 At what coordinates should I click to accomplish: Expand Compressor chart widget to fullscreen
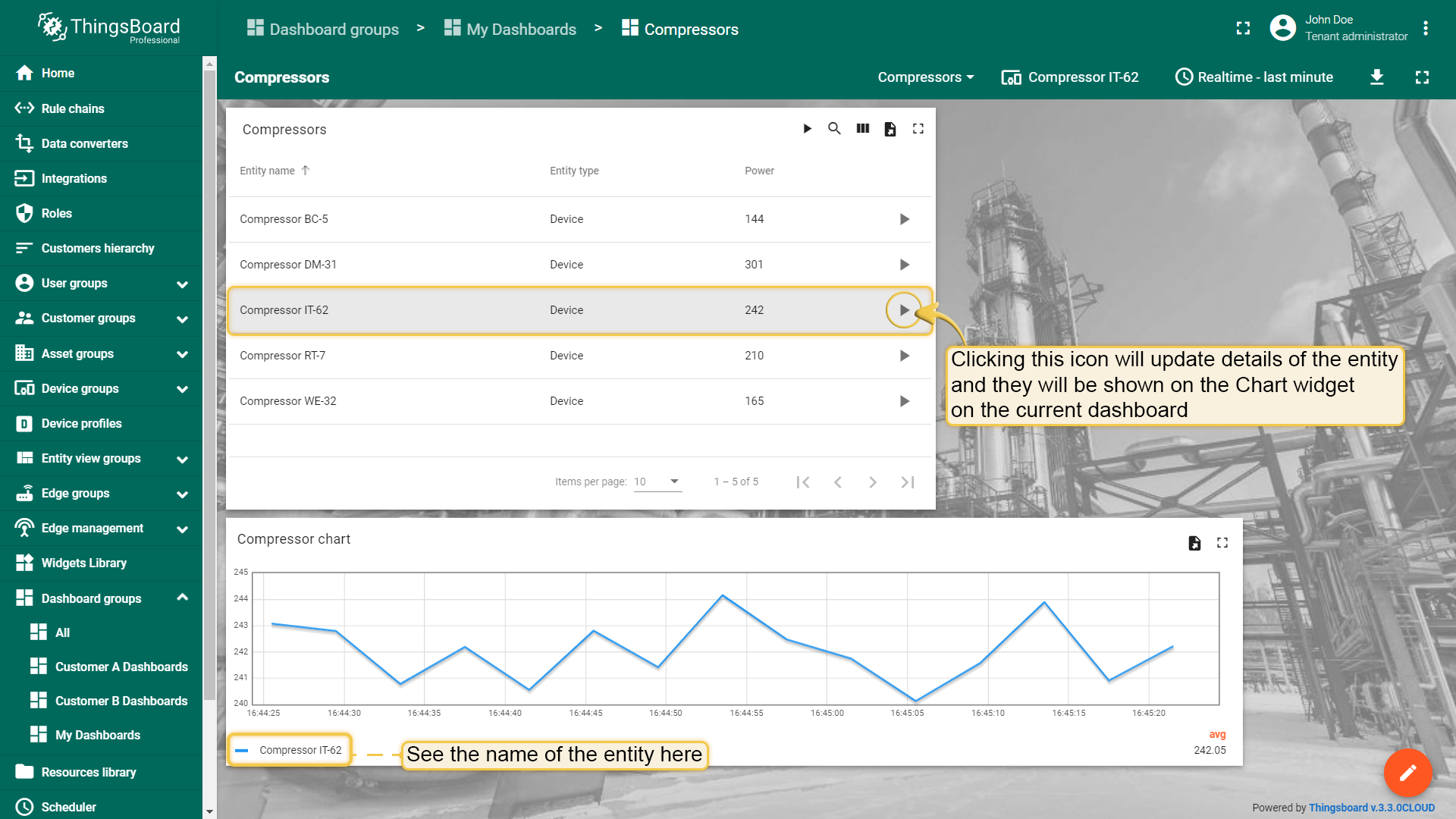click(1222, 543)
